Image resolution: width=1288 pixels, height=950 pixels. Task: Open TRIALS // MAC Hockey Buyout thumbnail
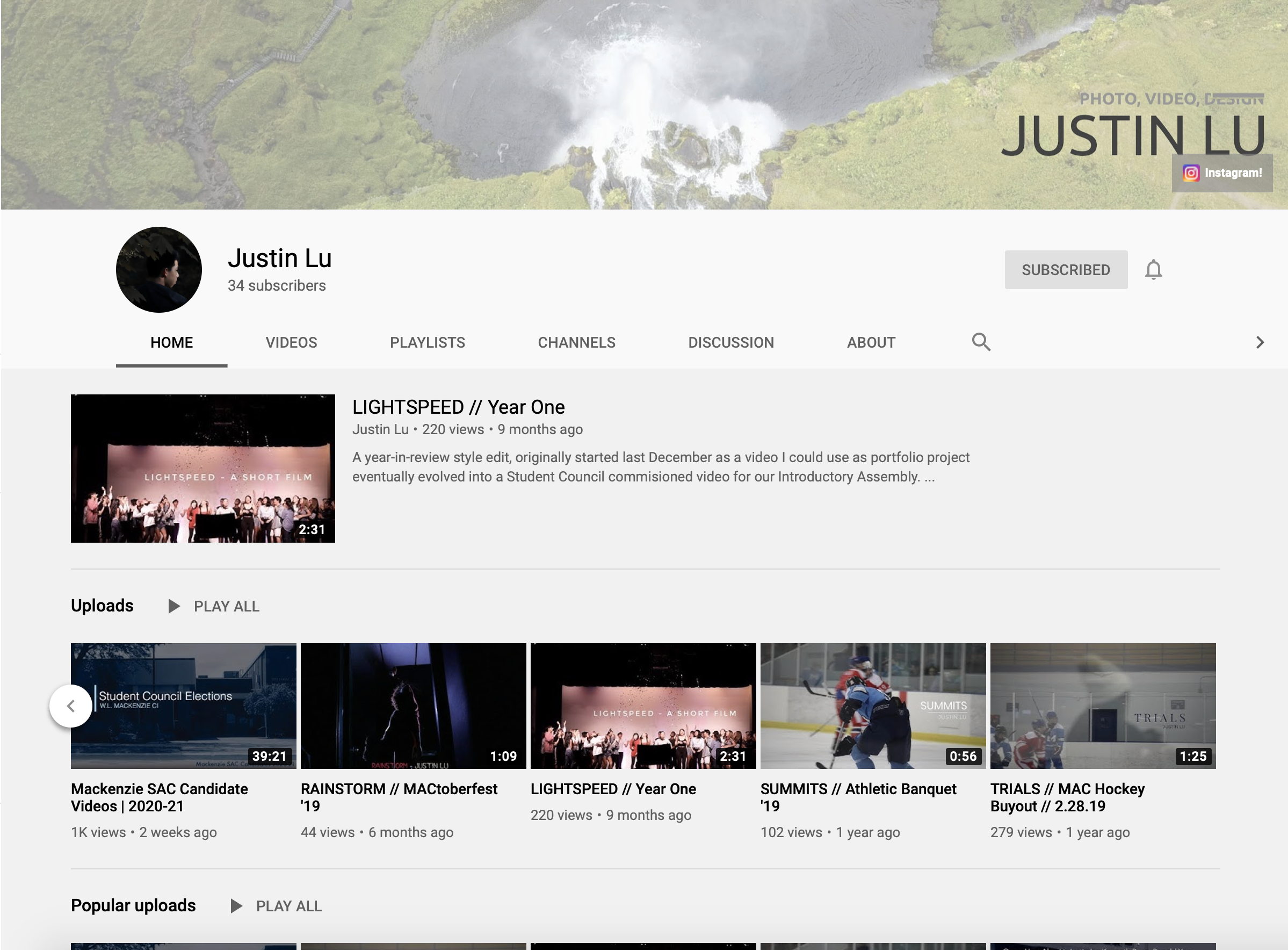[x=1102, y=706]
